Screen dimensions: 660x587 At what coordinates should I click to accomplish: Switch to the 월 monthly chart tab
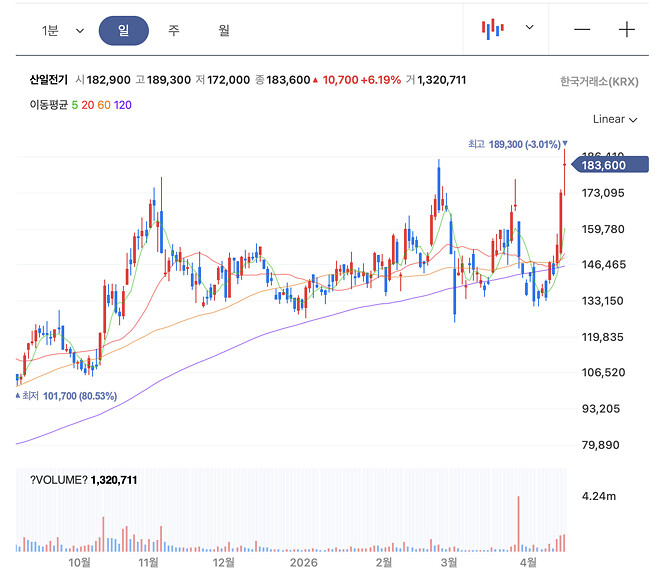224,30
